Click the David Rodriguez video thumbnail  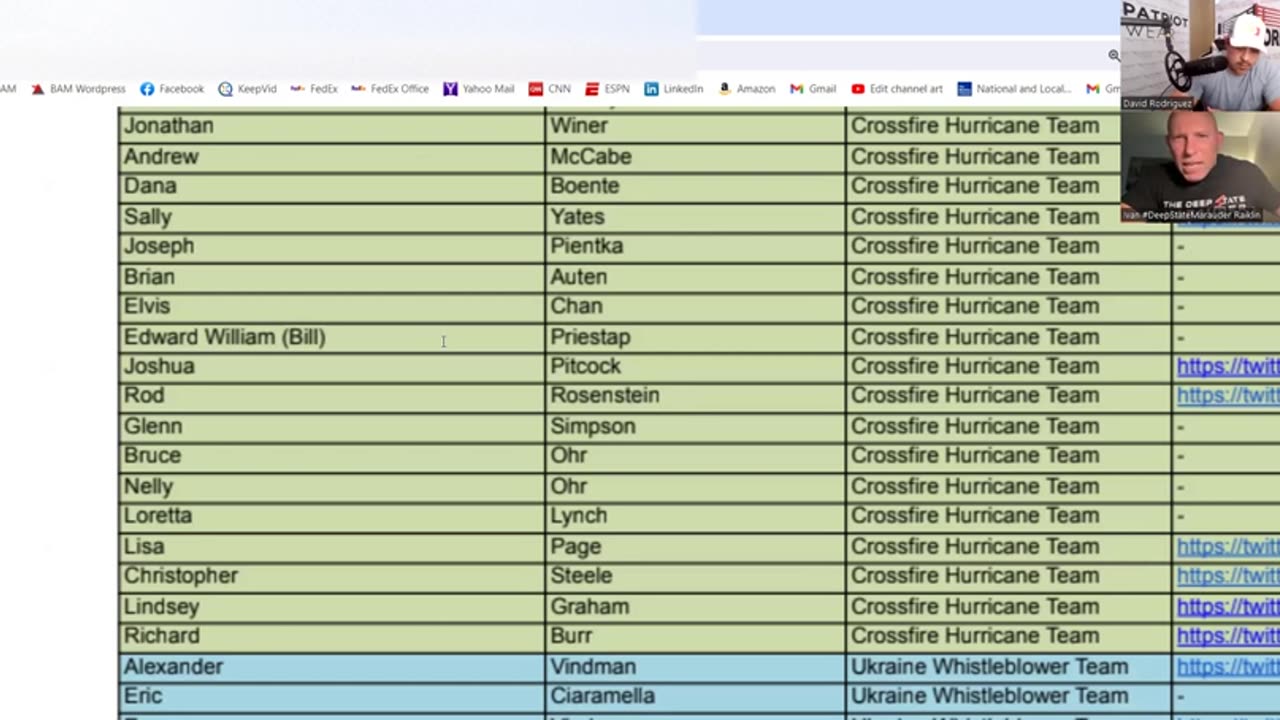pyautogui.click(x=1200, y=55)
